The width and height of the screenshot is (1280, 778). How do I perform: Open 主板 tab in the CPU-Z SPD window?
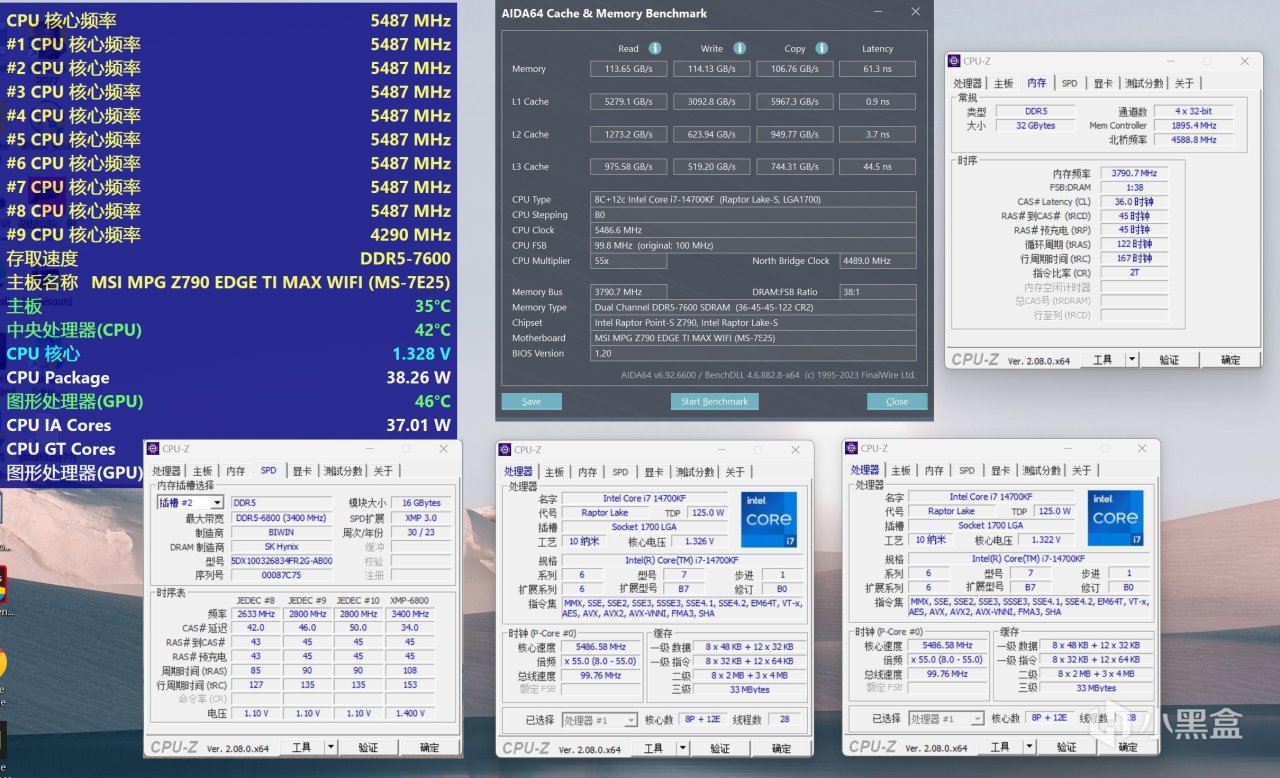point(202,471)
